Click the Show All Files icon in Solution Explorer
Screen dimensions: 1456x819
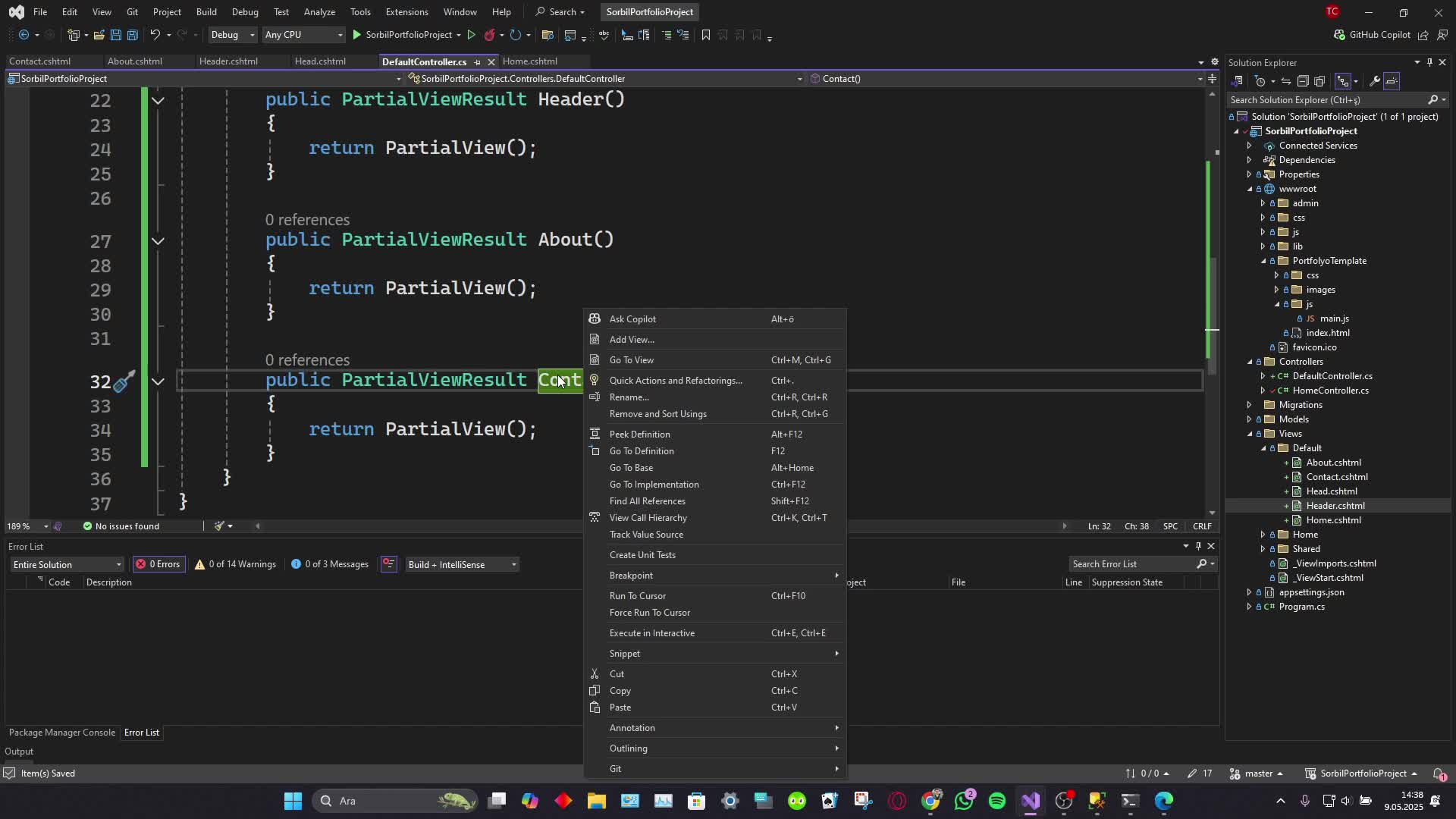[x=1319, y=81]
